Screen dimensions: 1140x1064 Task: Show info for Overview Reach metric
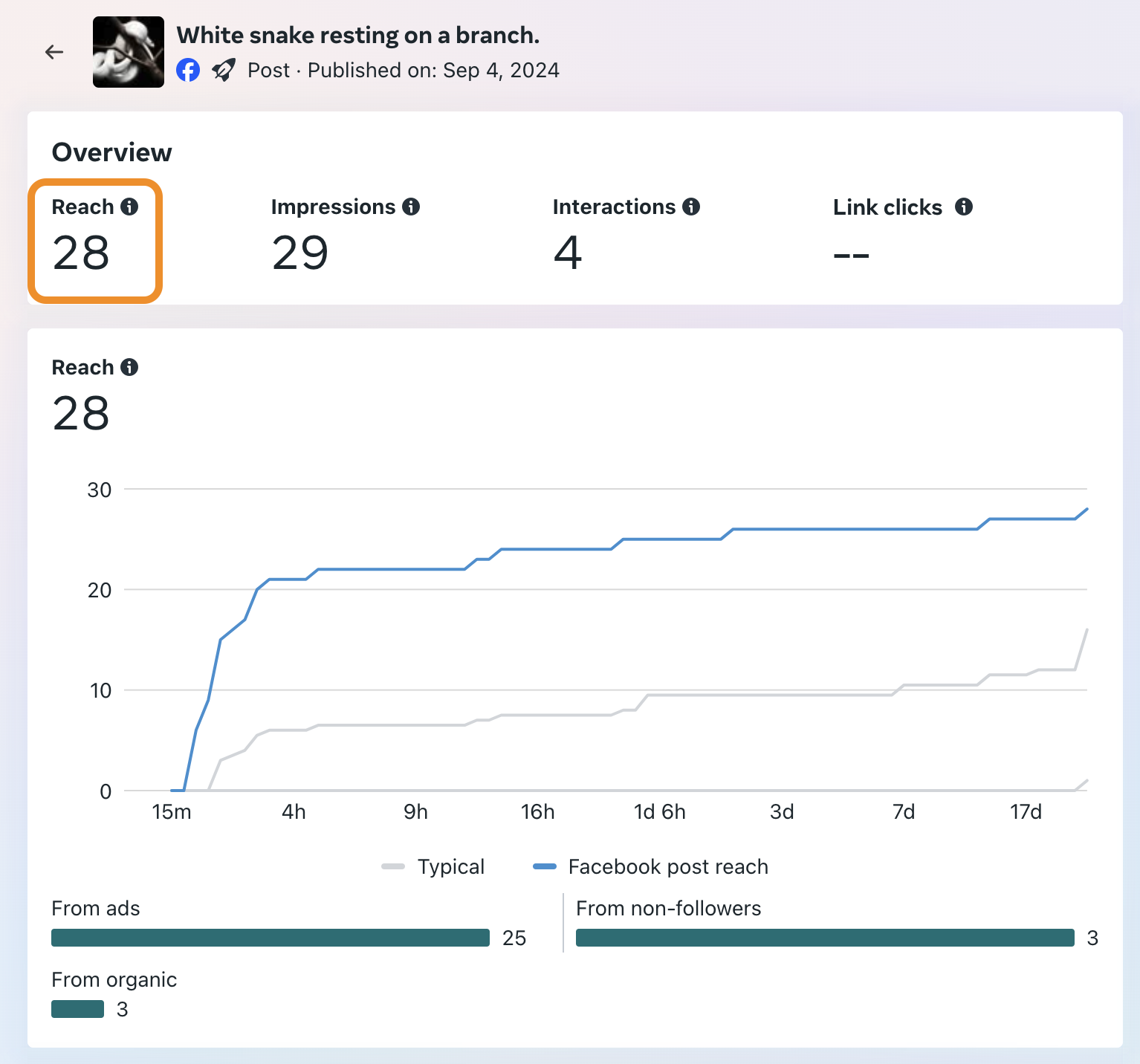click(x=129, y=207)
